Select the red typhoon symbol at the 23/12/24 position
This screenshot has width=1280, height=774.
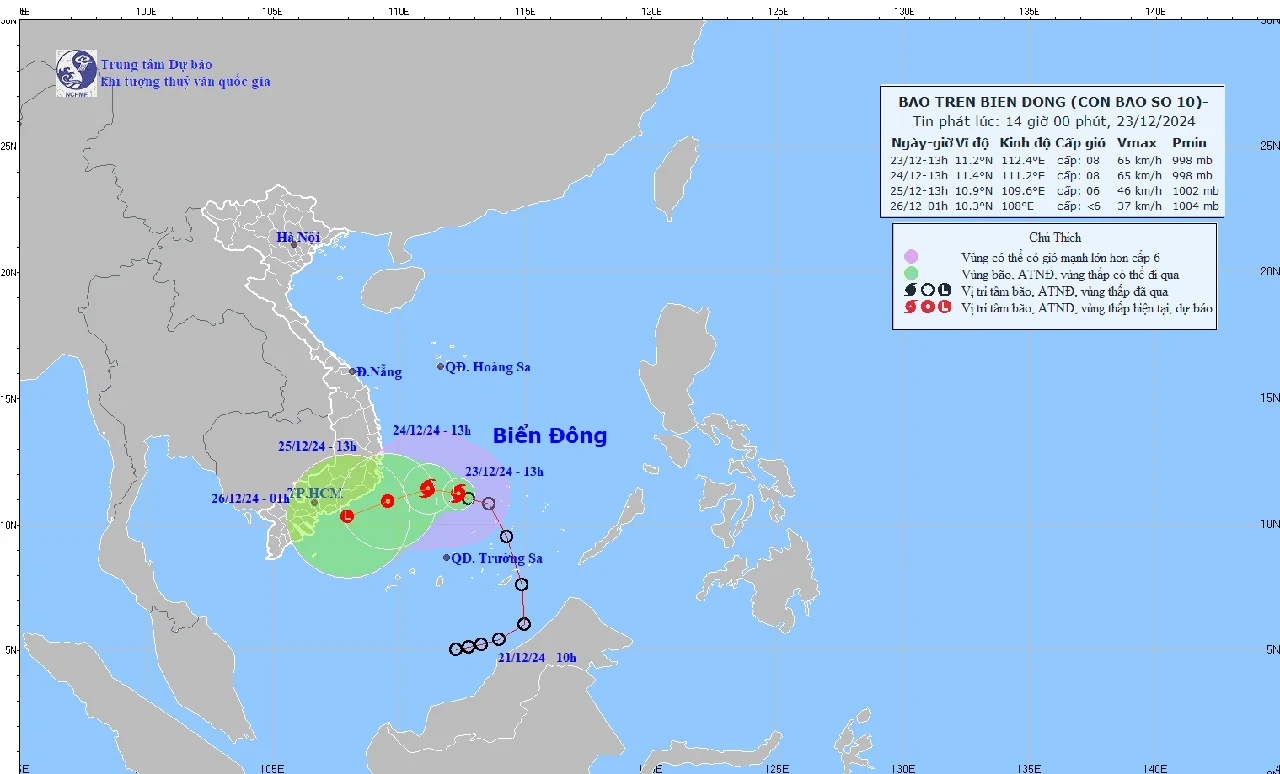[x=459, y=491]
